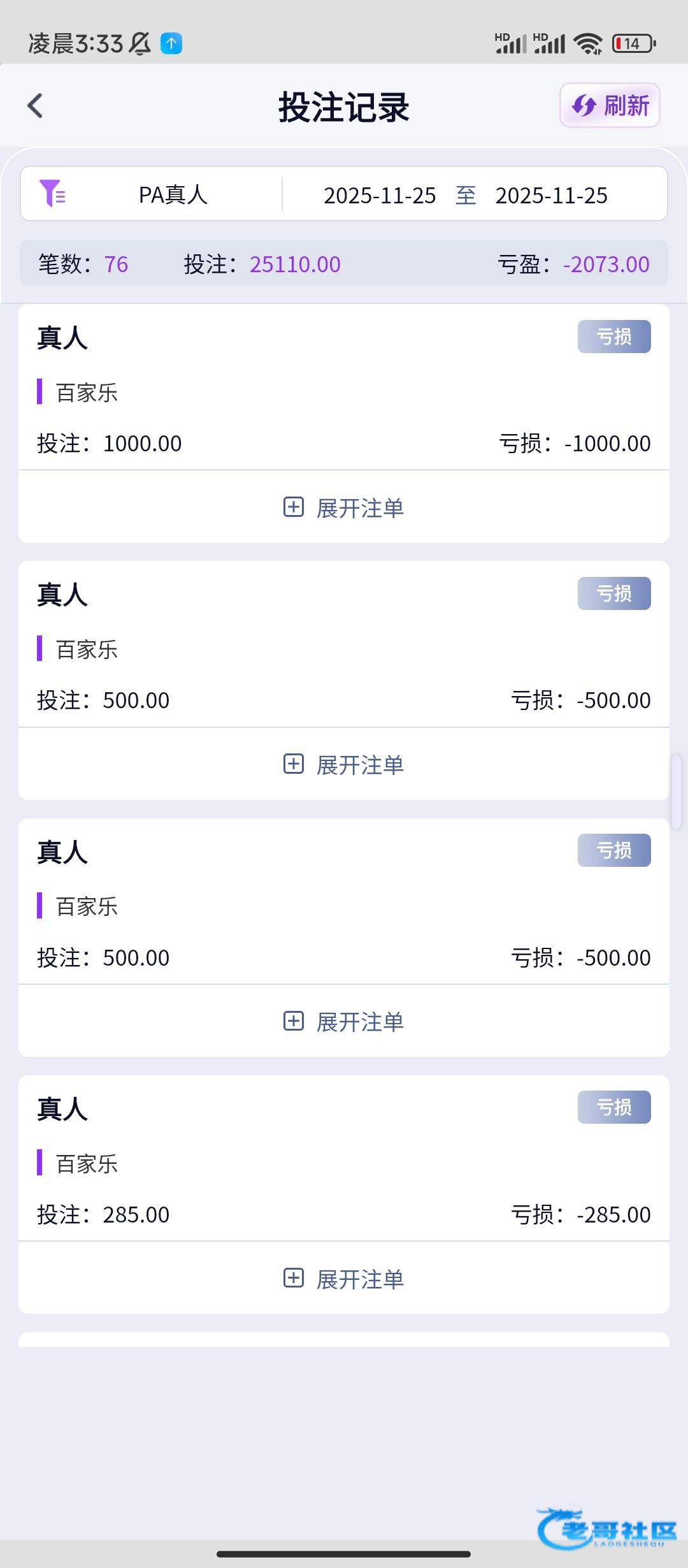The image size is (688, 1568).
Task: Tap 亏损 badge on the 285.00 bet
Action: (613, 1107)
